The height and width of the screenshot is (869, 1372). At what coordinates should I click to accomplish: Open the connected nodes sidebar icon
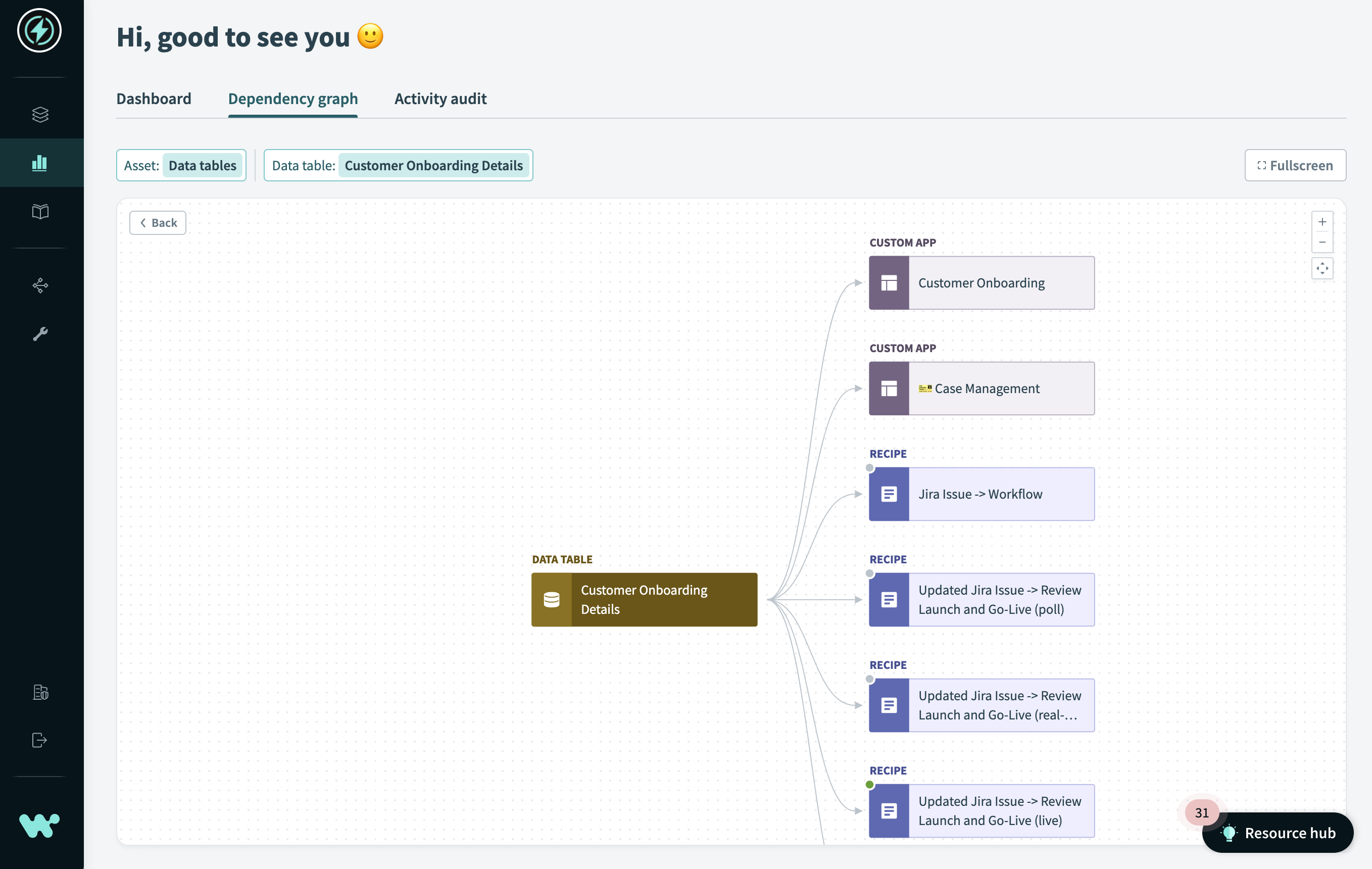tap(40, 285)
